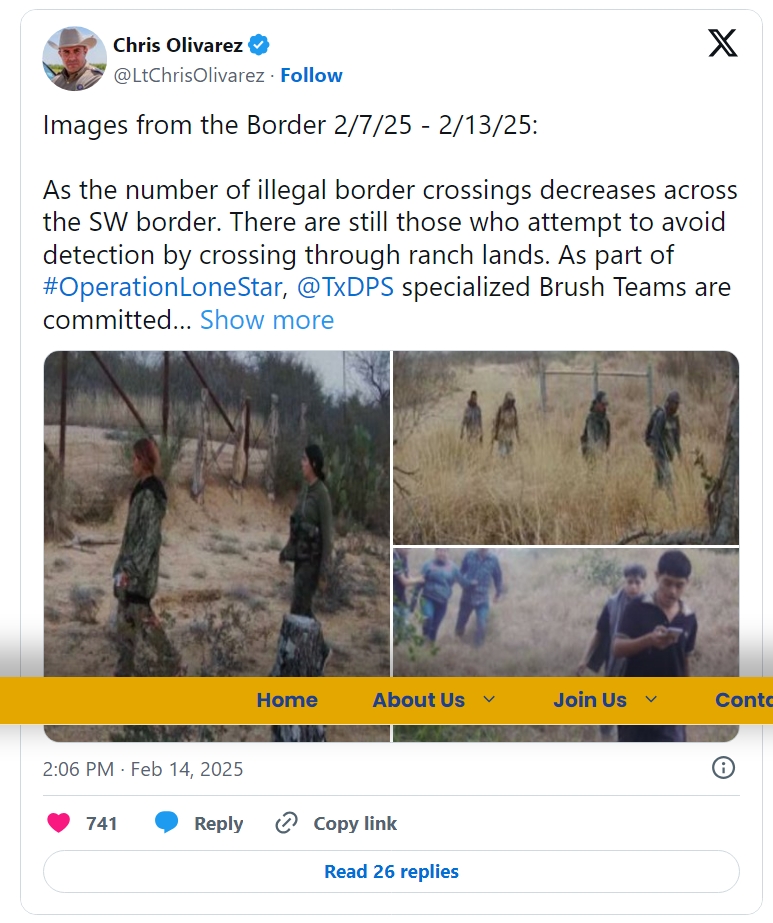The width and height of the screenshot is (773, 923).
Task: View photo of group in tall grass
Action: (x=566, y=447)
